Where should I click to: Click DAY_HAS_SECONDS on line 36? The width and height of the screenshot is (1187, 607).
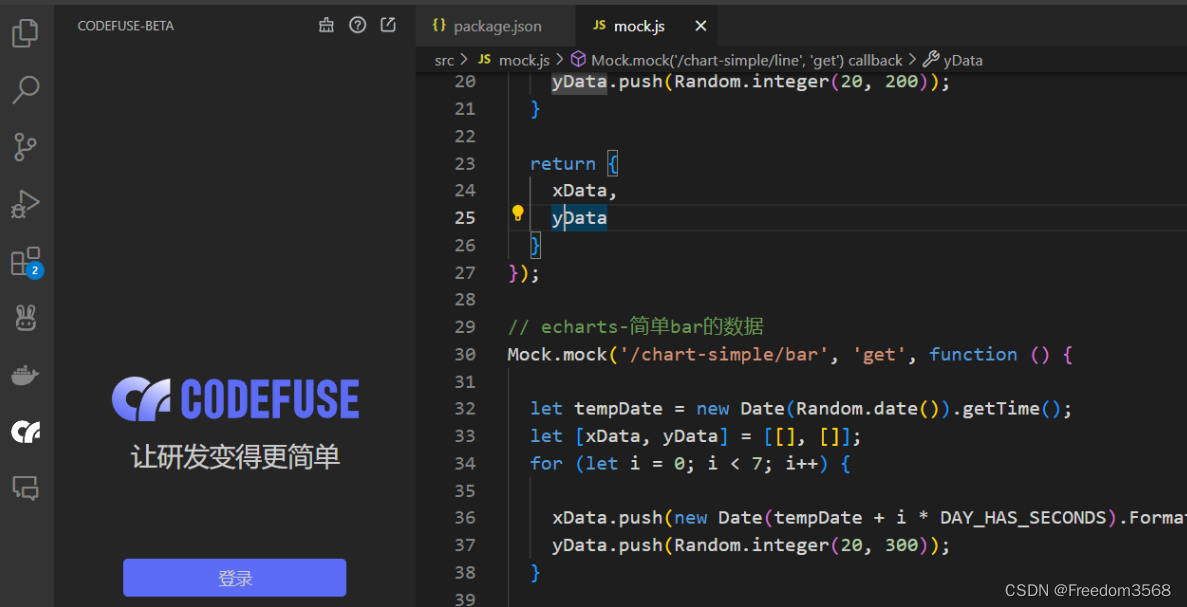(1023, 518)
